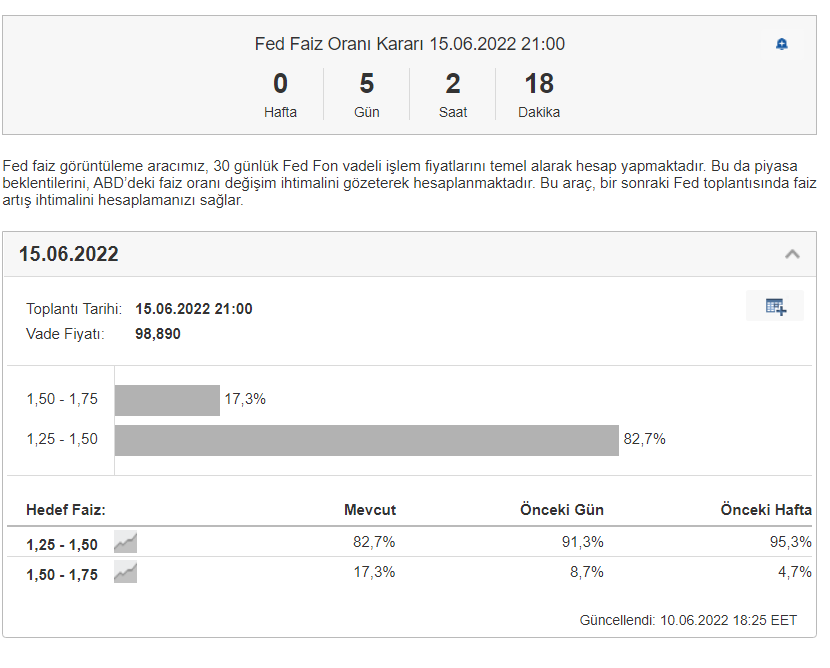Click the 82,7% probability bar
This screenshot has width=830, height=668.
pos(366,440)
